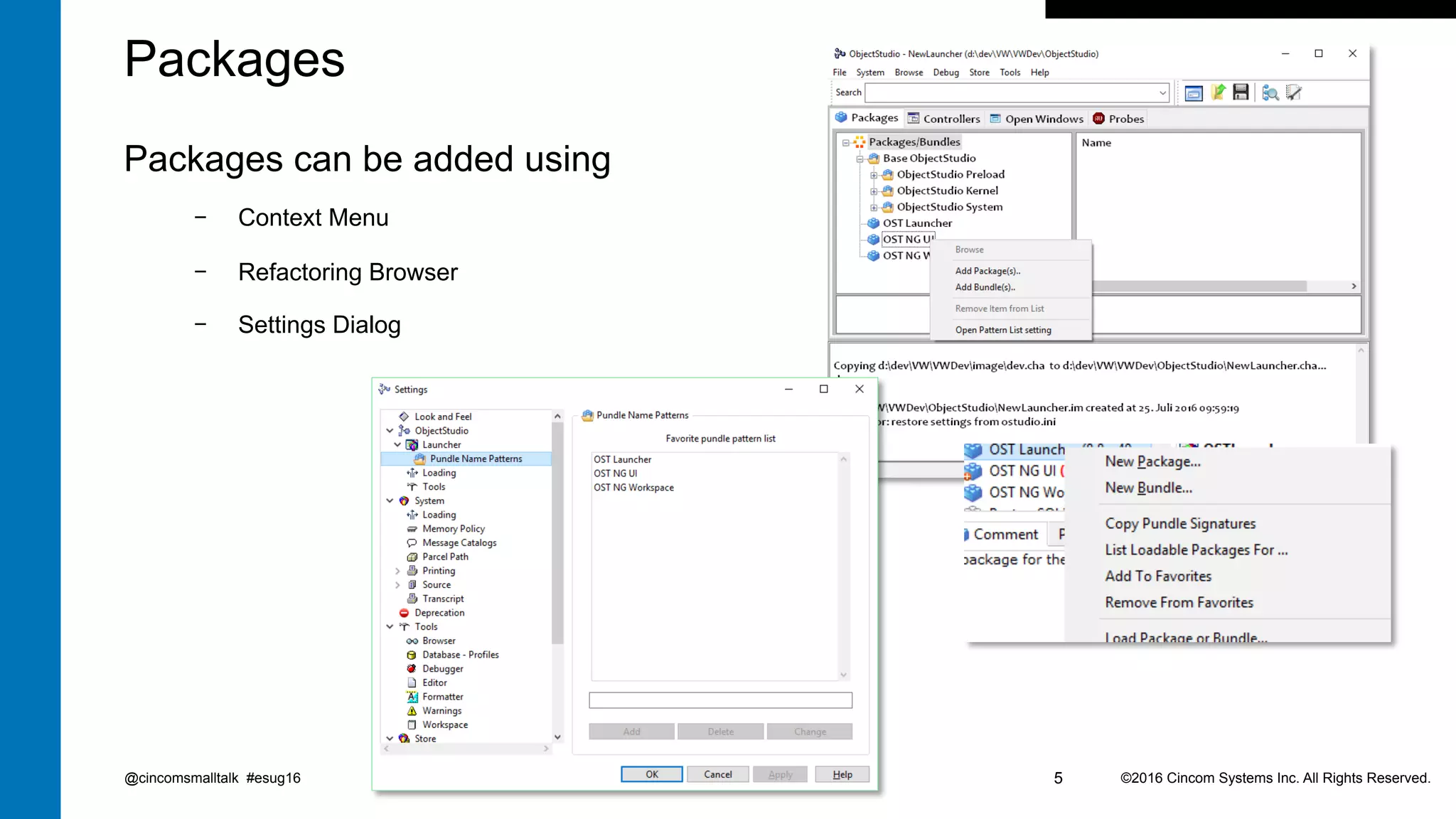Click the Memory Policy icon
1456x819 pixels.
(412, 529)
